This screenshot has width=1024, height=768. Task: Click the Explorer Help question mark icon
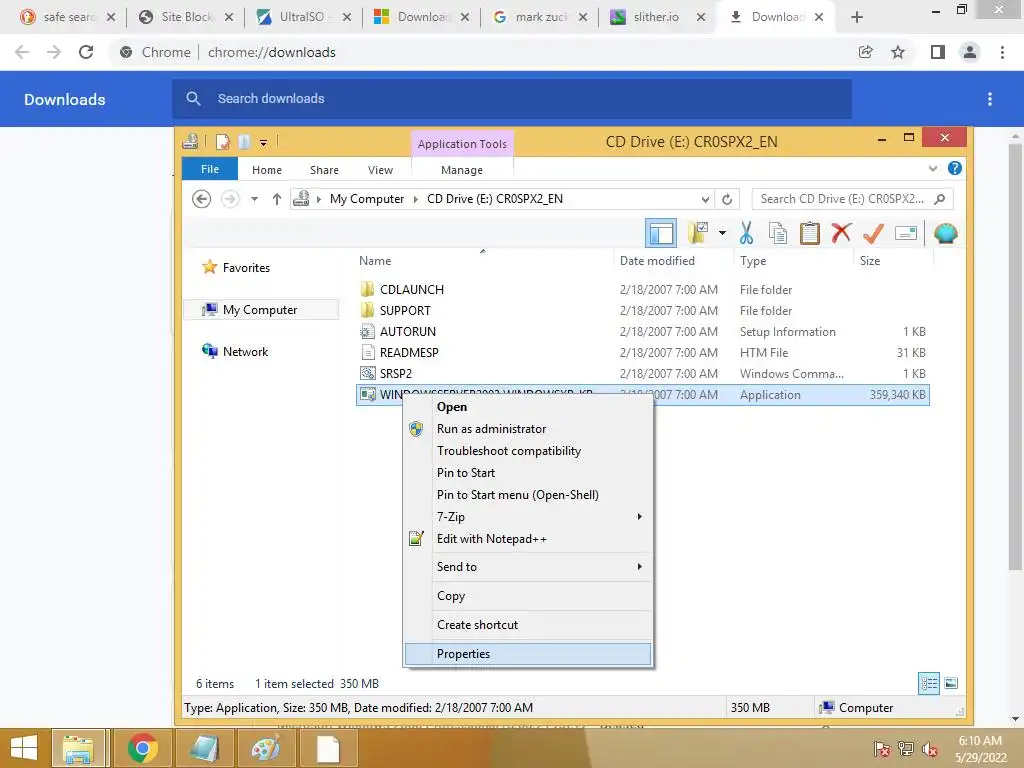(x=955, y=168)
